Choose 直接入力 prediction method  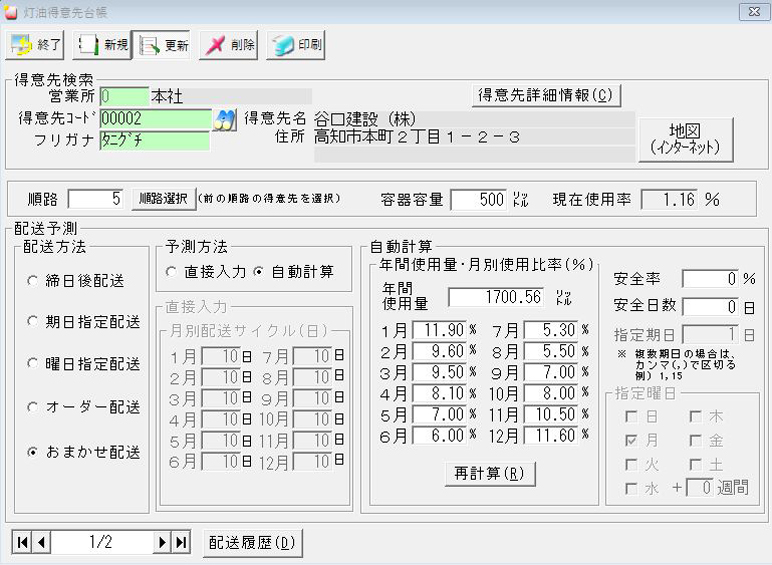172,272
